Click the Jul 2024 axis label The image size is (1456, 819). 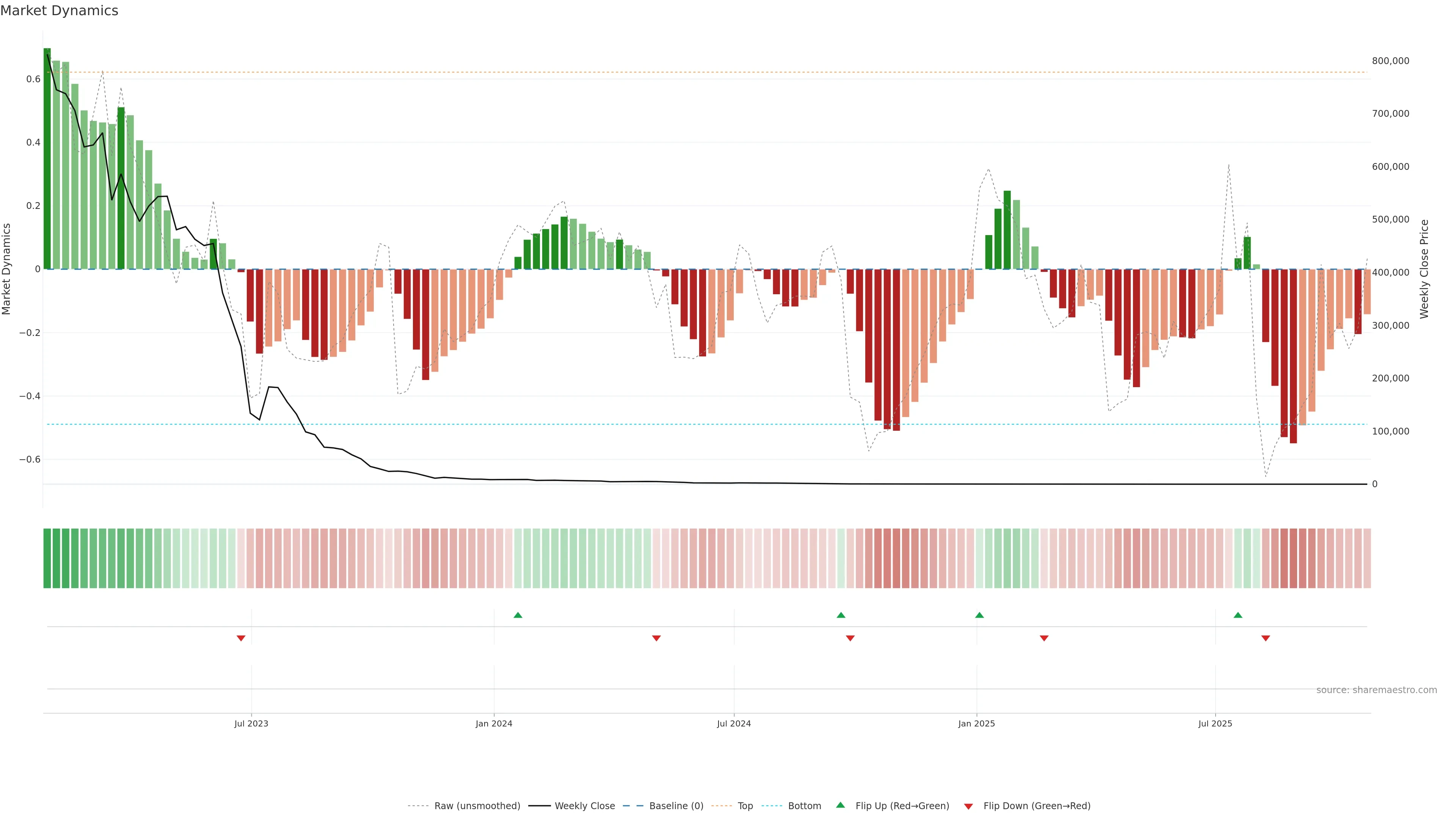click(x=734, y=723)
